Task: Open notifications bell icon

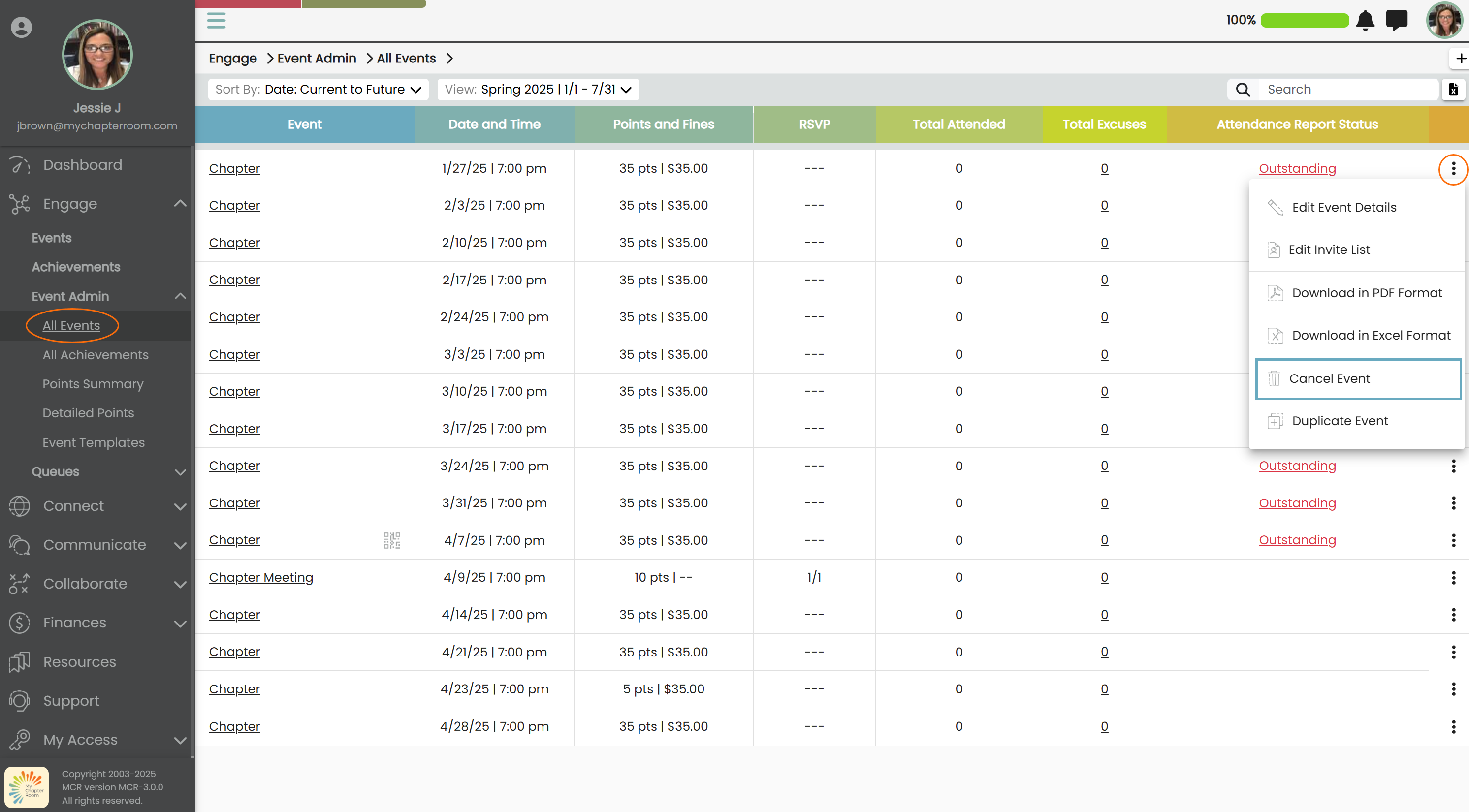Action: [1365, 21]
